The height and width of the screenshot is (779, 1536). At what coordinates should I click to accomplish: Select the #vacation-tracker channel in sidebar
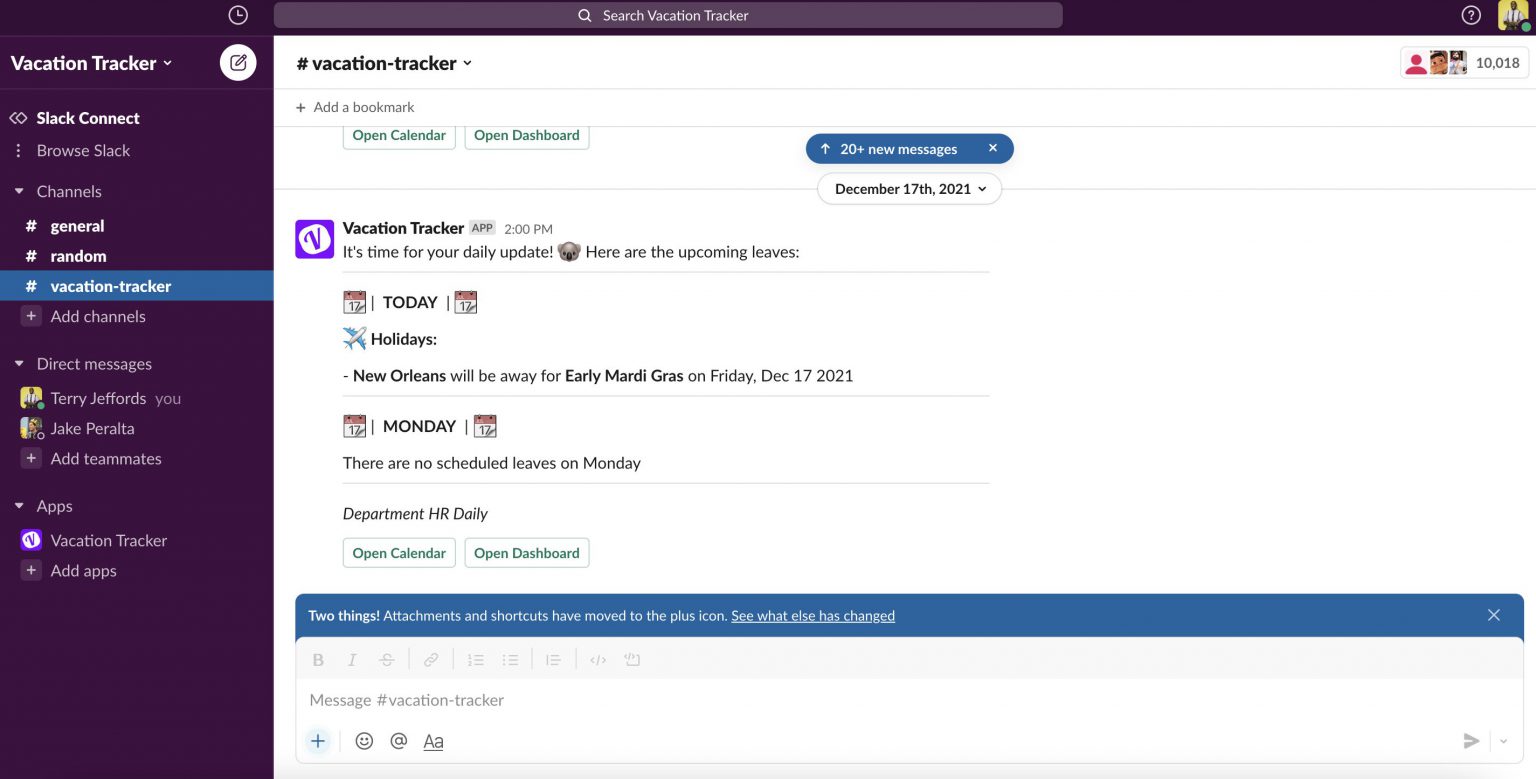click(x=136, y=286)
